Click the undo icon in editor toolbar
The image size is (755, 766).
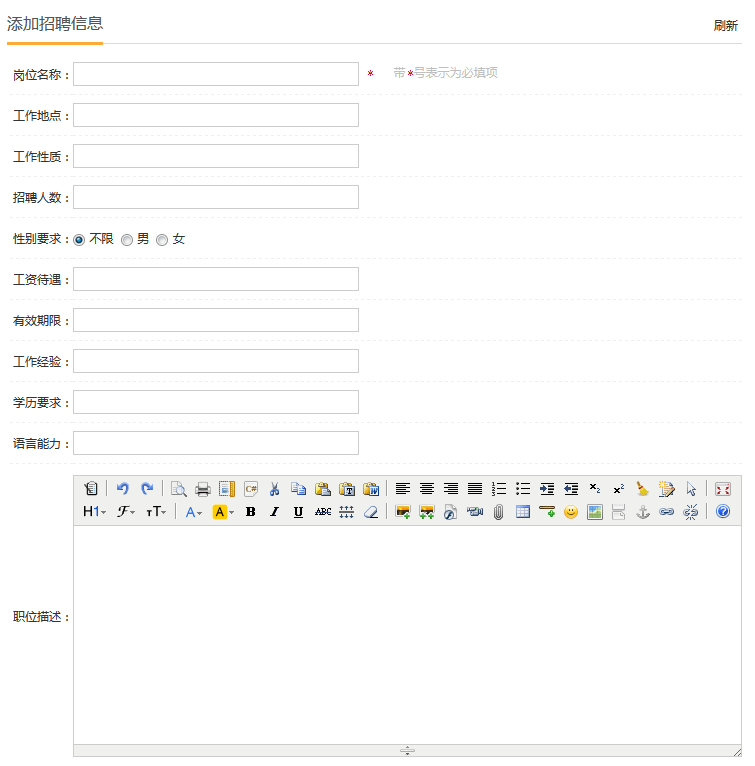click(x=123, y=489)
